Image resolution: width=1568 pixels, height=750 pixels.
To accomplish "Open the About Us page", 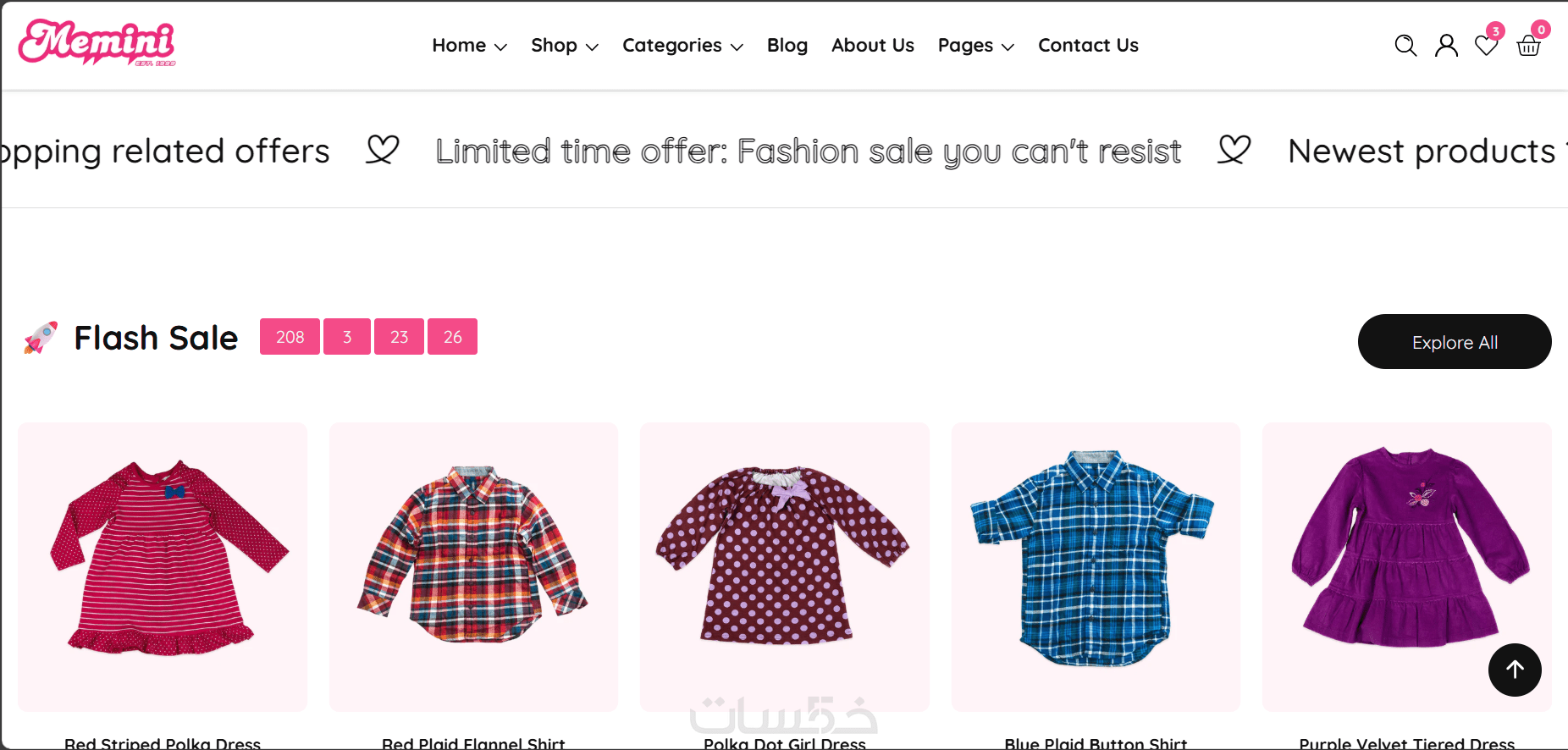I will pos(872,46).
